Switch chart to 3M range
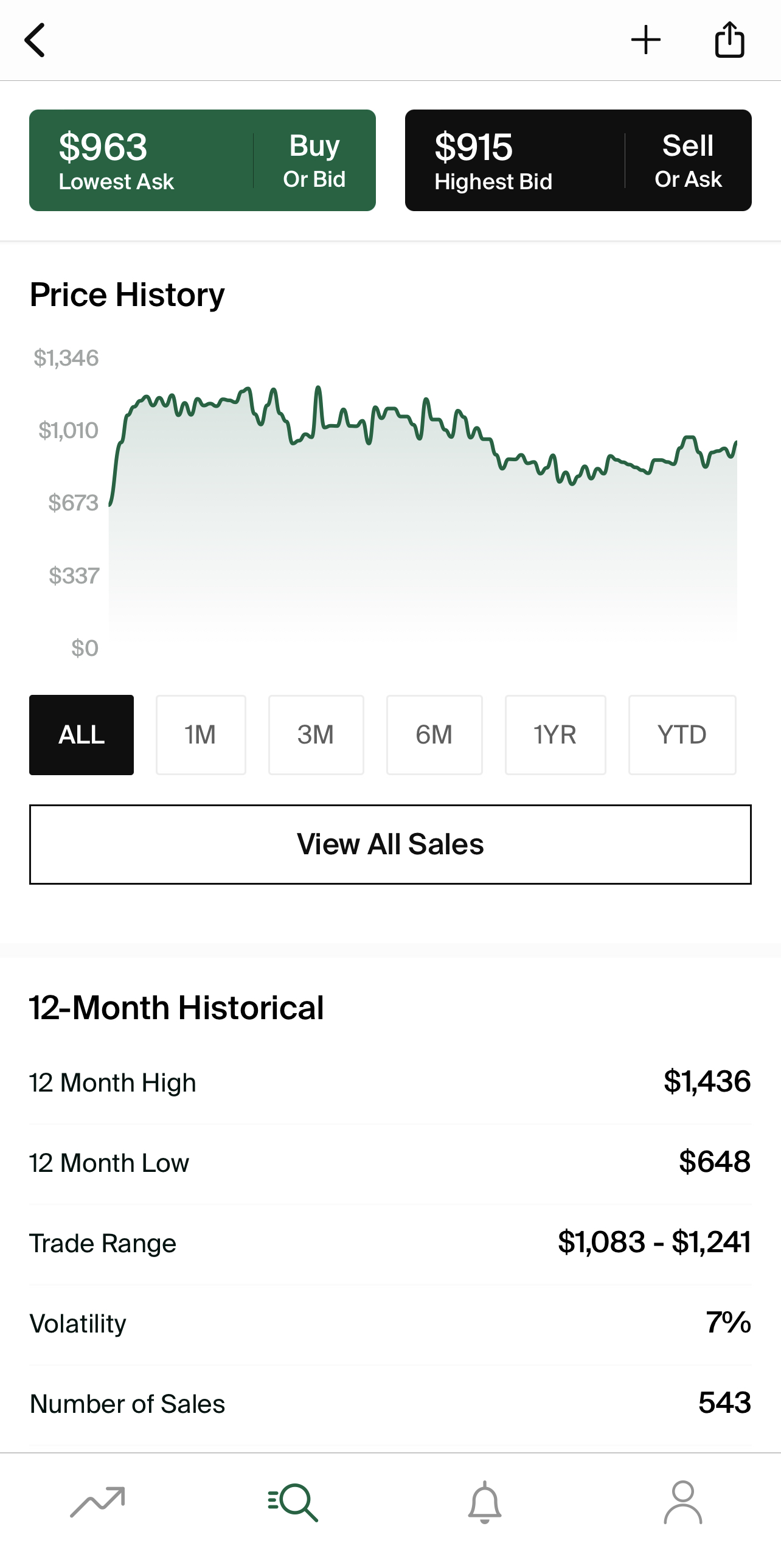This screenshot has width=781, height=1568. pyautogui.click(x=316, y=734)
